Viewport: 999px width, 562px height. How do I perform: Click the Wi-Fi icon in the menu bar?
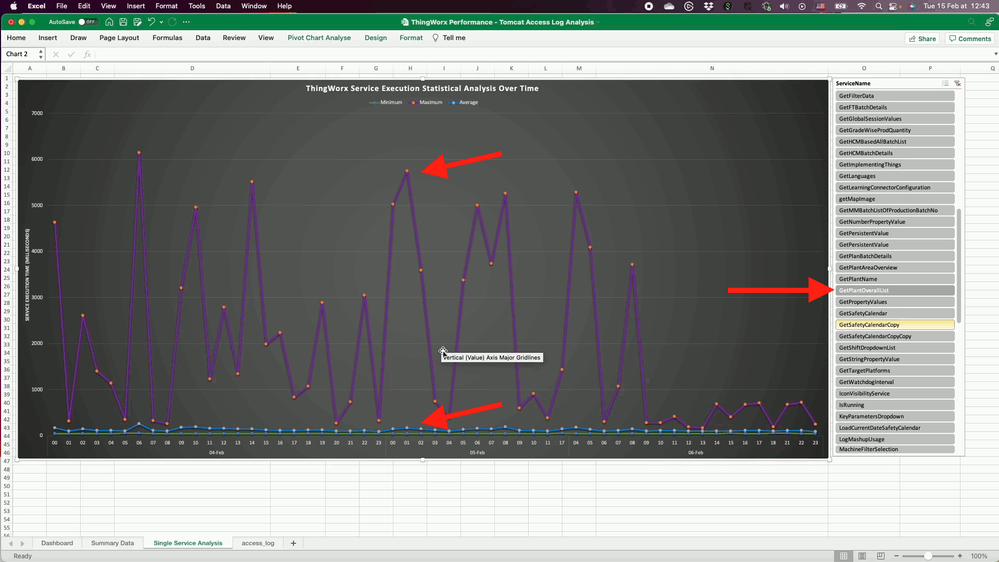point(861,6)
